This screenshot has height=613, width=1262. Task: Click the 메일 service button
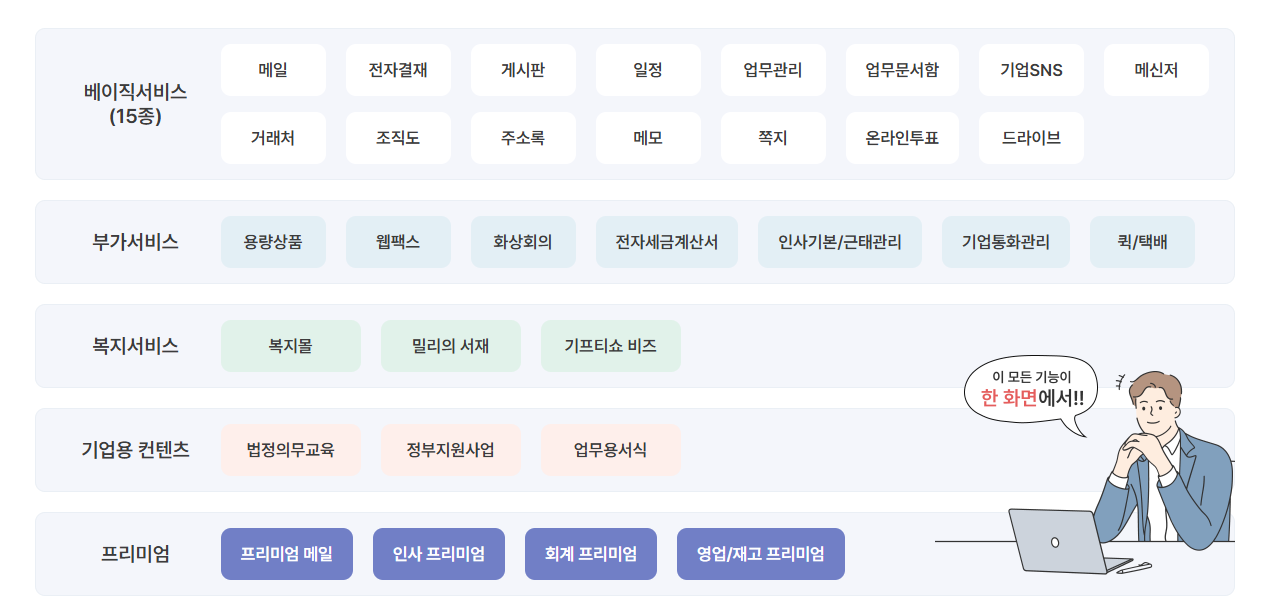point(273,70)
